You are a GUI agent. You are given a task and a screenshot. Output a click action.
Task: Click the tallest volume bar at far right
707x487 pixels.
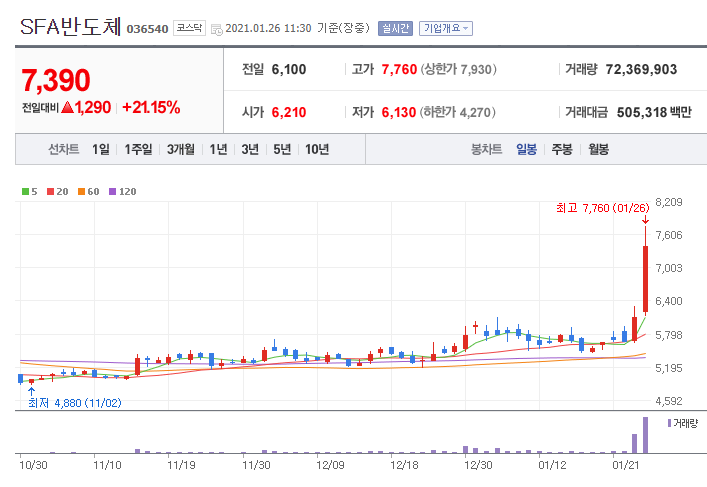[645, 435]
